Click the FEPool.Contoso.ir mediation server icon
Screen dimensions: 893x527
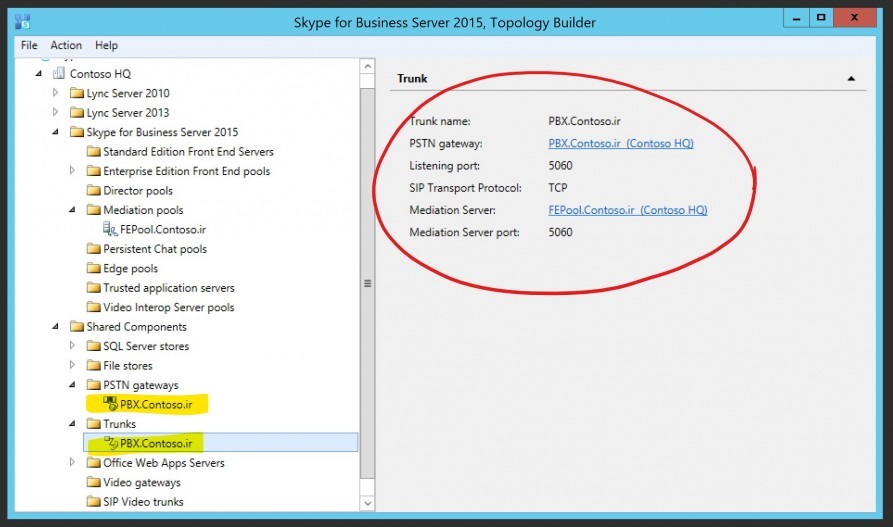[x=110, y=228]
